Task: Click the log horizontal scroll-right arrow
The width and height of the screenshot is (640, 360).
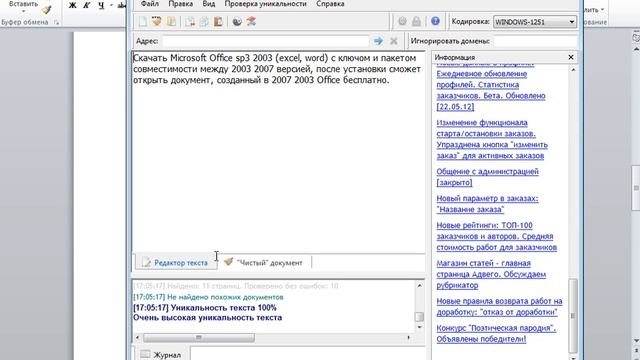Action: click(x=409, y=338)
